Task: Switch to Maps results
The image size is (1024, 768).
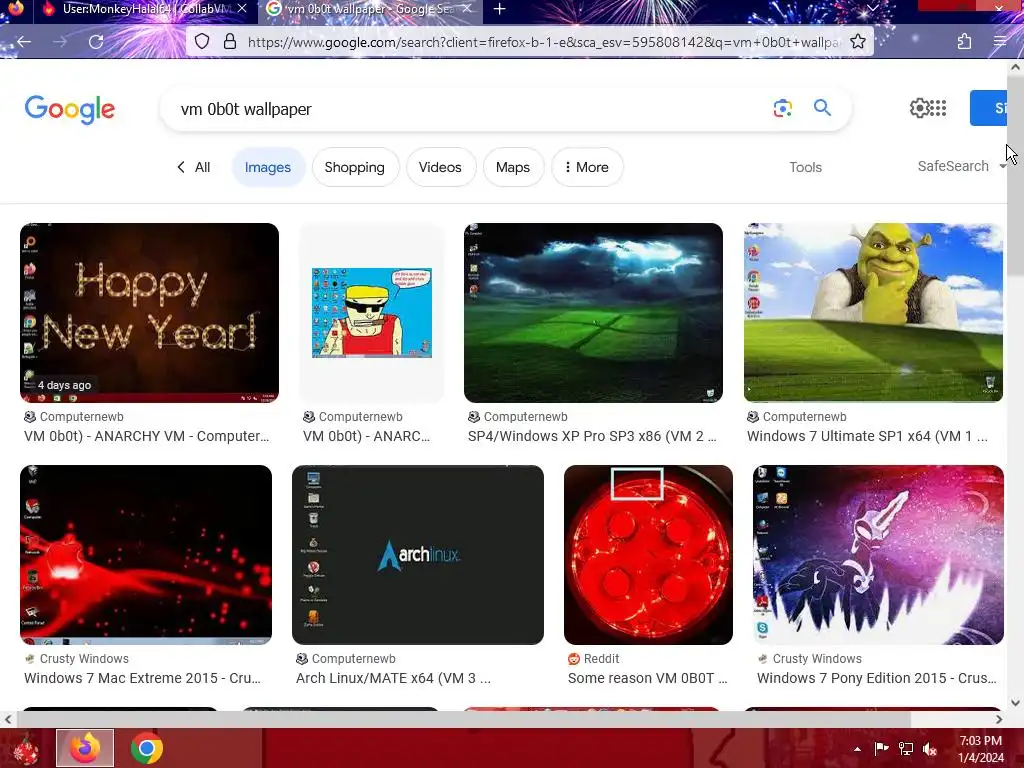Action: (x=513, y=167)
